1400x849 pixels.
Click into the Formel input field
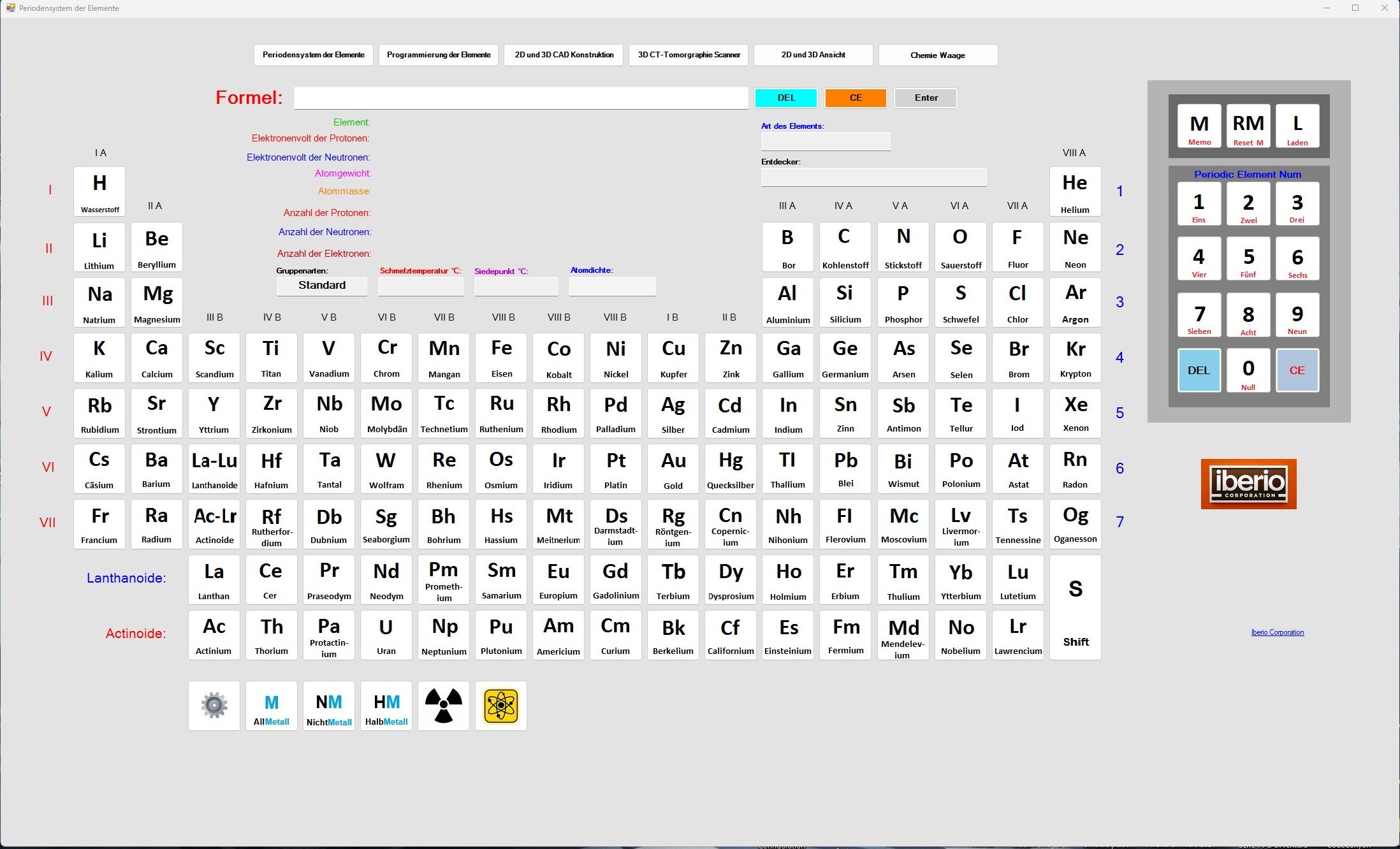pyautogui.click(x=521, y=98)
